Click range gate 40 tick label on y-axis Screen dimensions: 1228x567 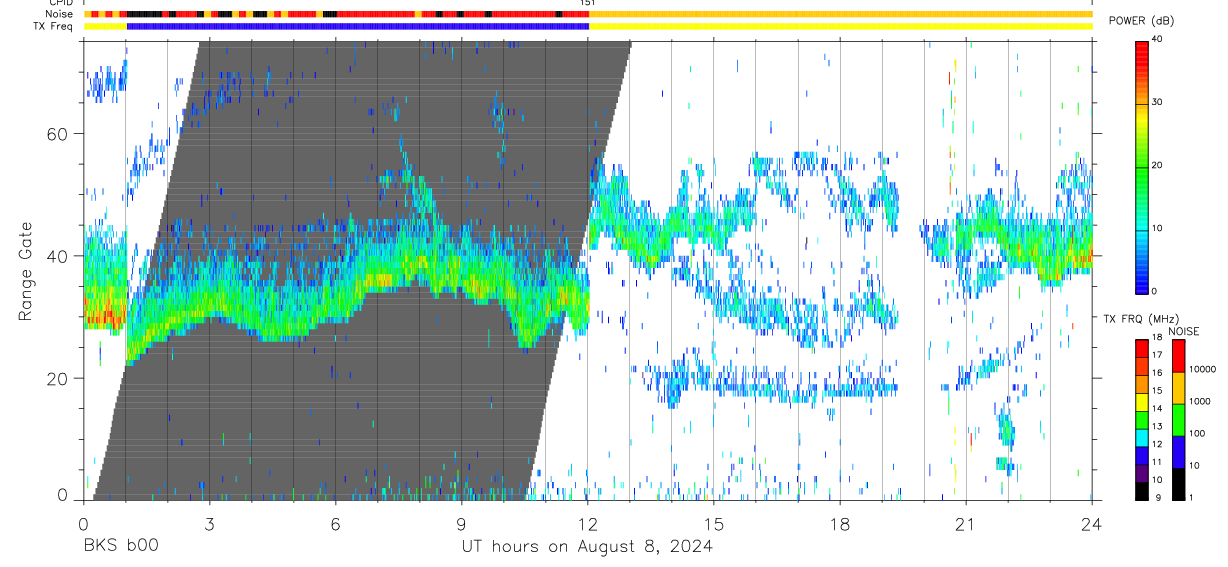click(59, 256)
